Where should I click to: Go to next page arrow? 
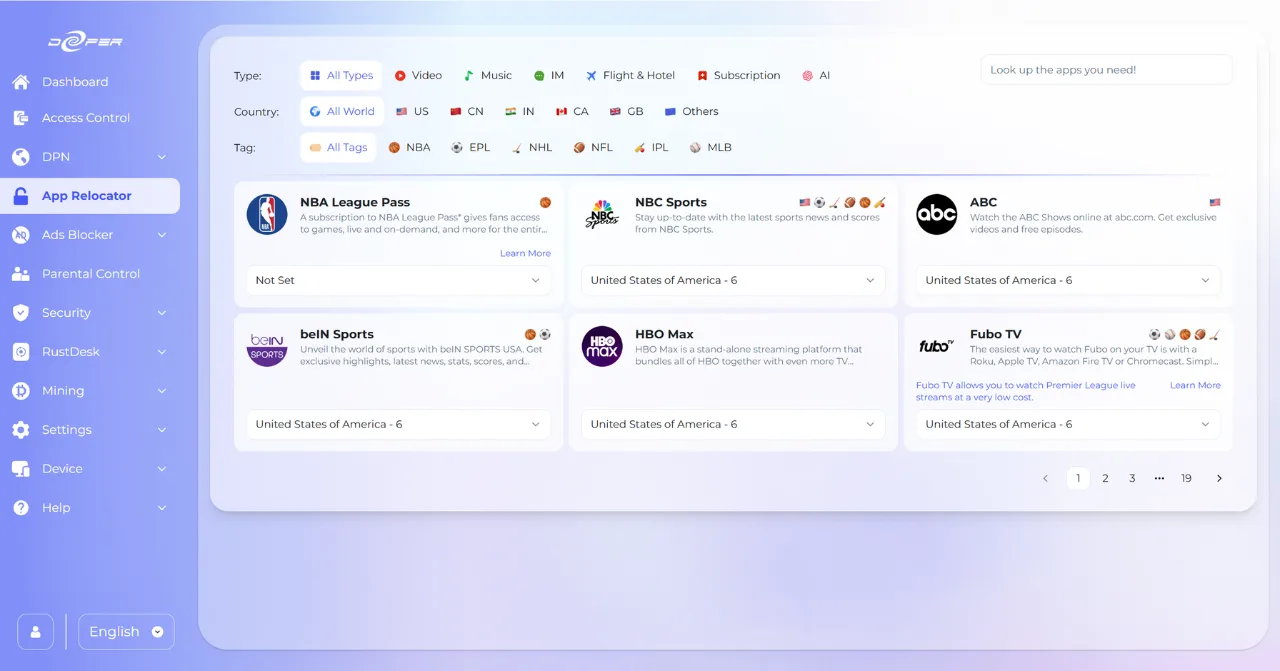tap(1219, 478)
